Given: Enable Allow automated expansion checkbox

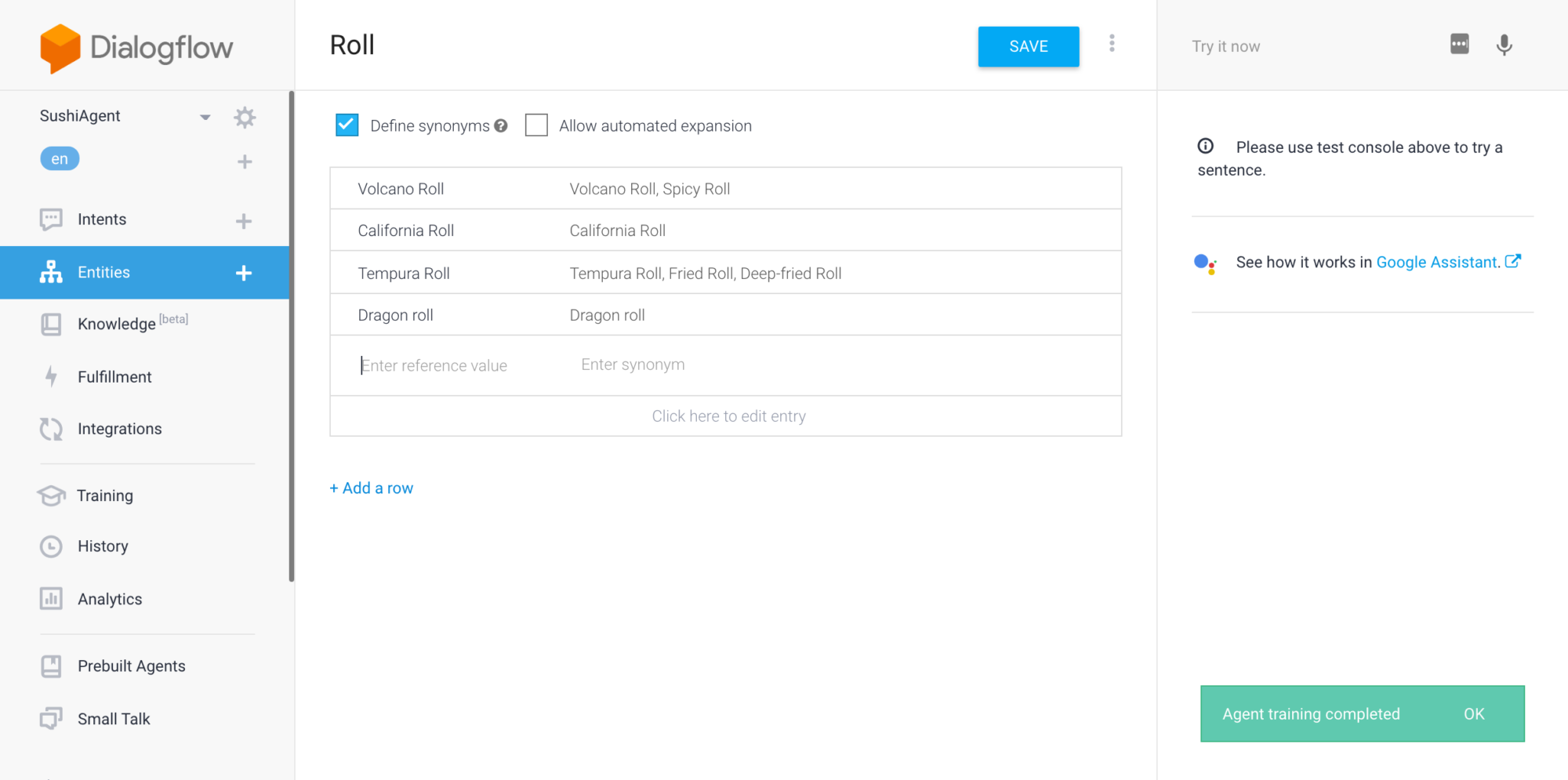Looking at the screenshot, I should pyautogui.click(x=536, y=125).
